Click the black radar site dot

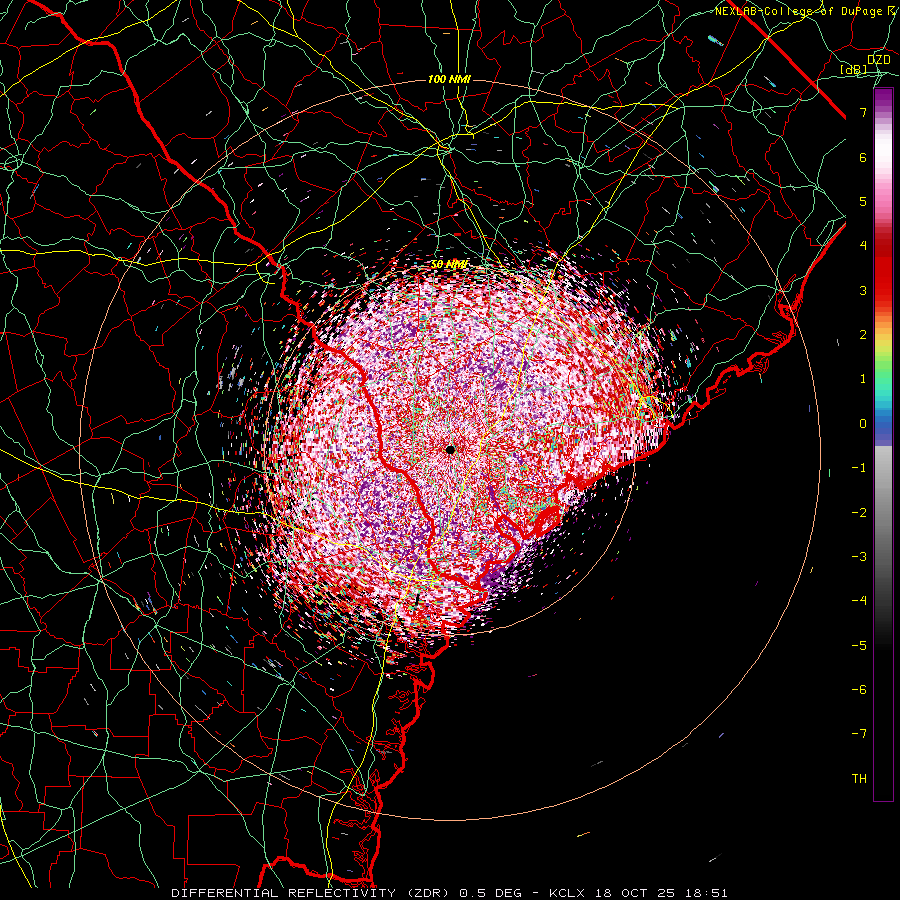[450, 449]
